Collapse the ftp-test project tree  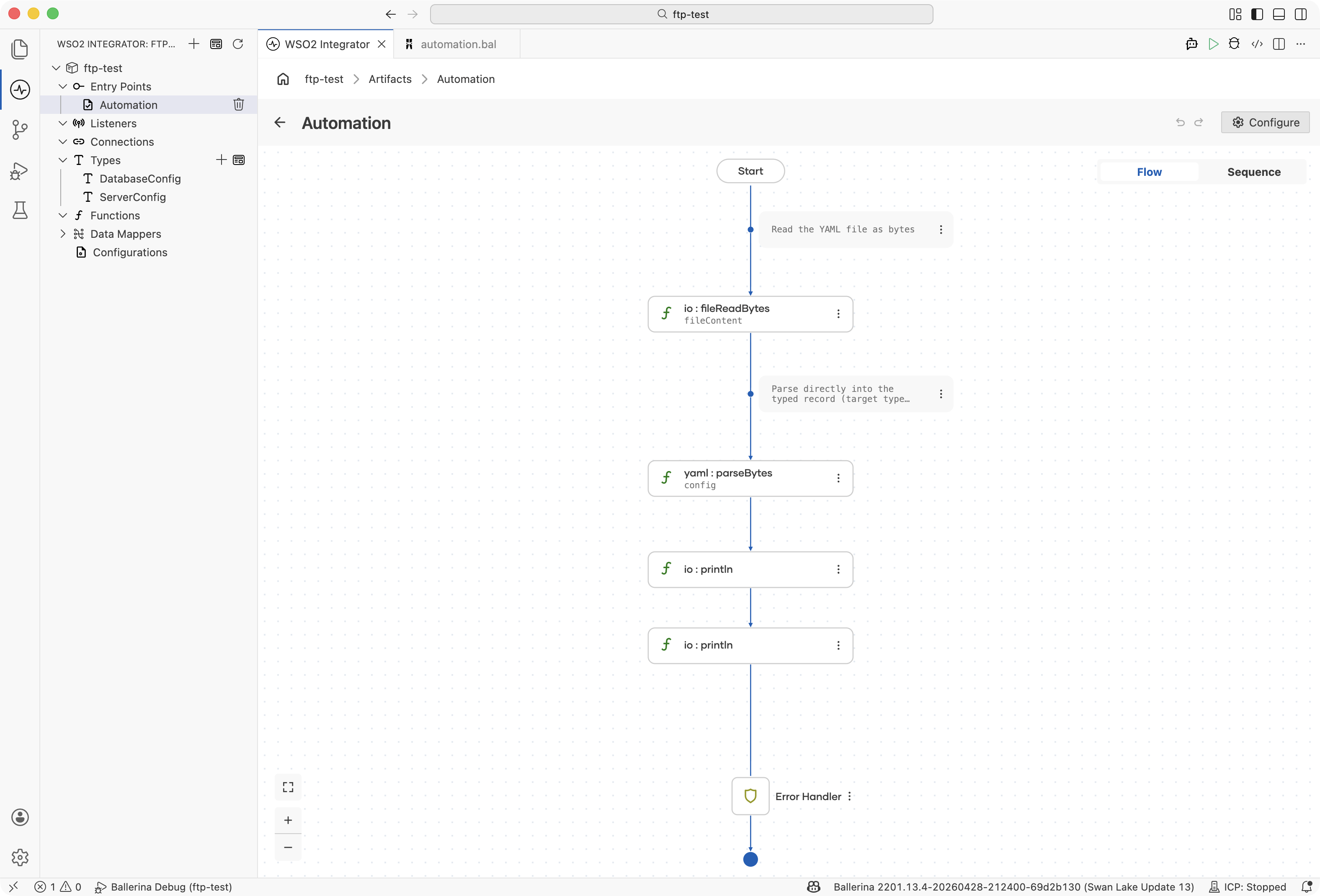click(56, 68)
